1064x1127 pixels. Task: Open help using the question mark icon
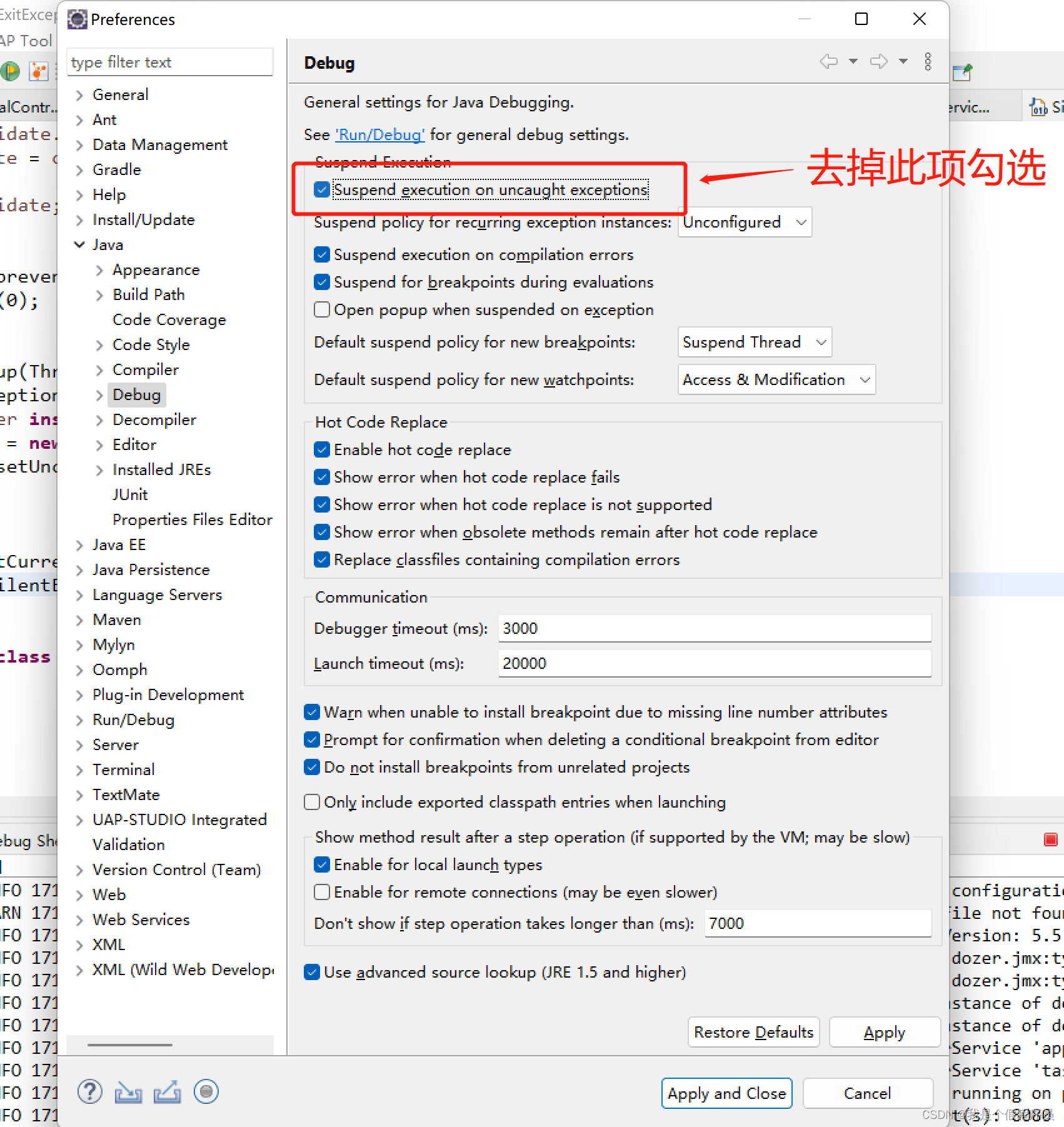pos(89,1091)
